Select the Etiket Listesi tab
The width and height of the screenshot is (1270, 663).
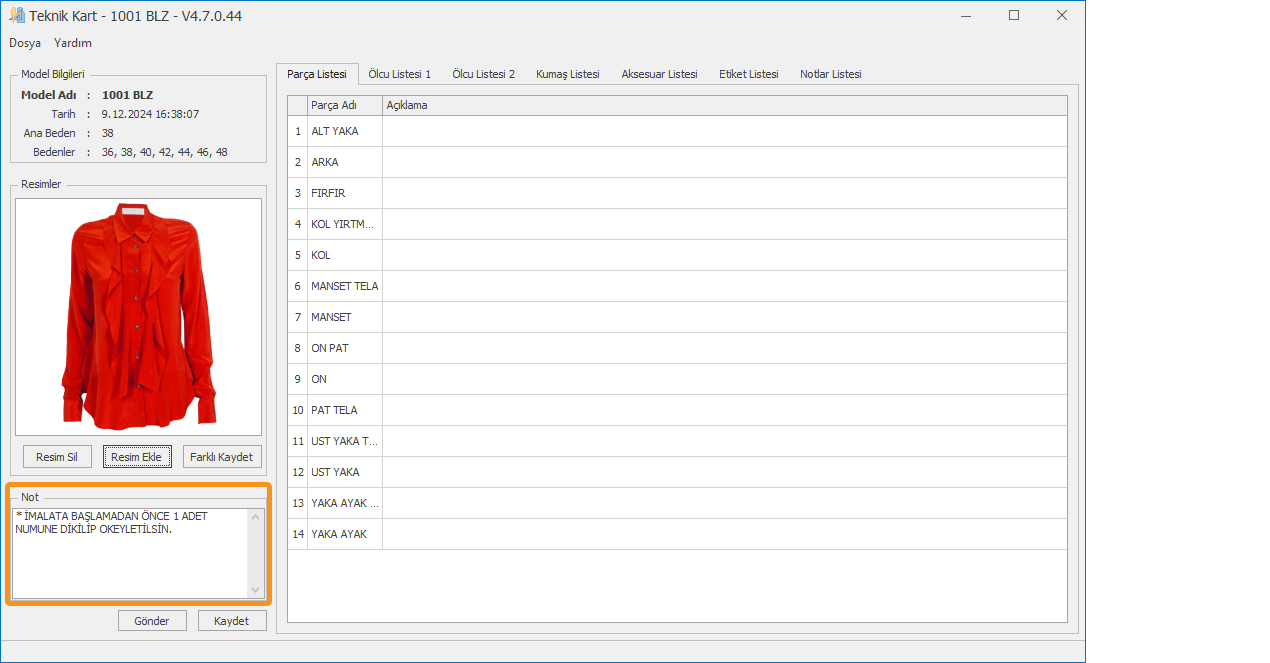point(748,74)
